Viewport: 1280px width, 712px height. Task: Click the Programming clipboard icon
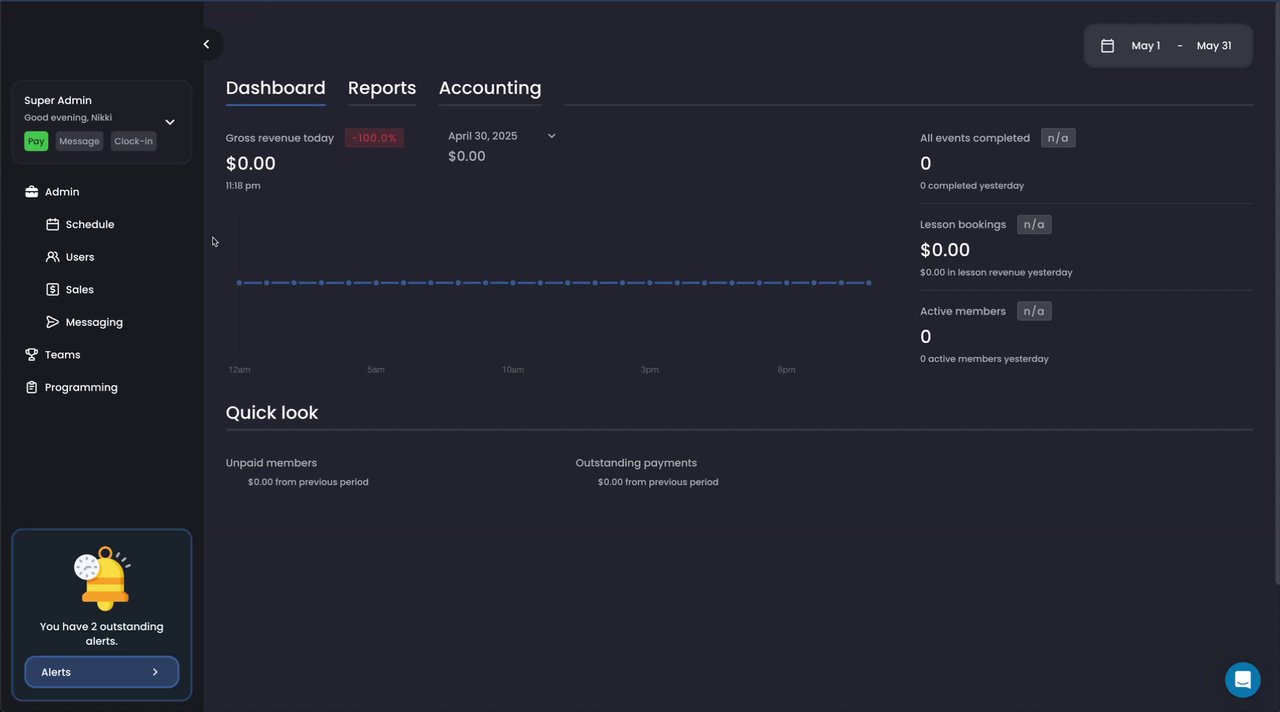click(31, 388)
